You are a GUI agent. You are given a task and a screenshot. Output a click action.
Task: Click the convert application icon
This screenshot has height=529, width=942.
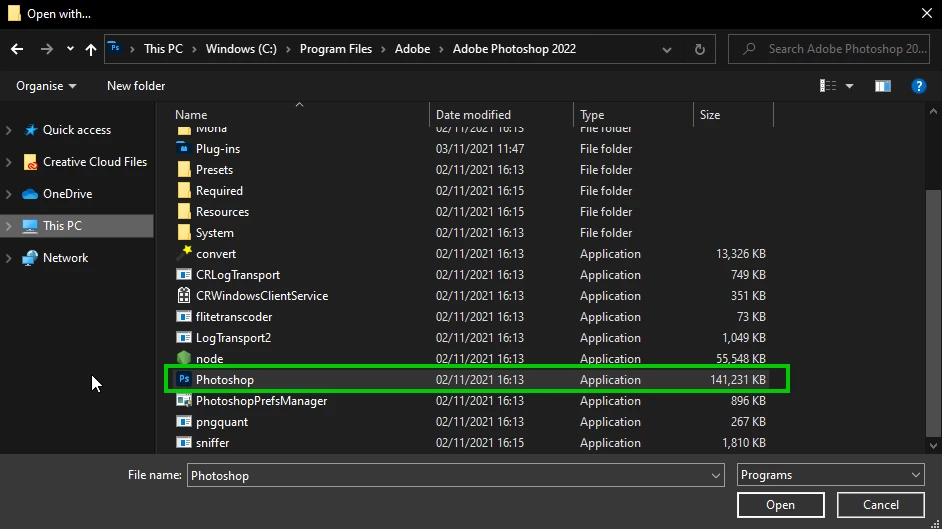(x=184, y=253)
